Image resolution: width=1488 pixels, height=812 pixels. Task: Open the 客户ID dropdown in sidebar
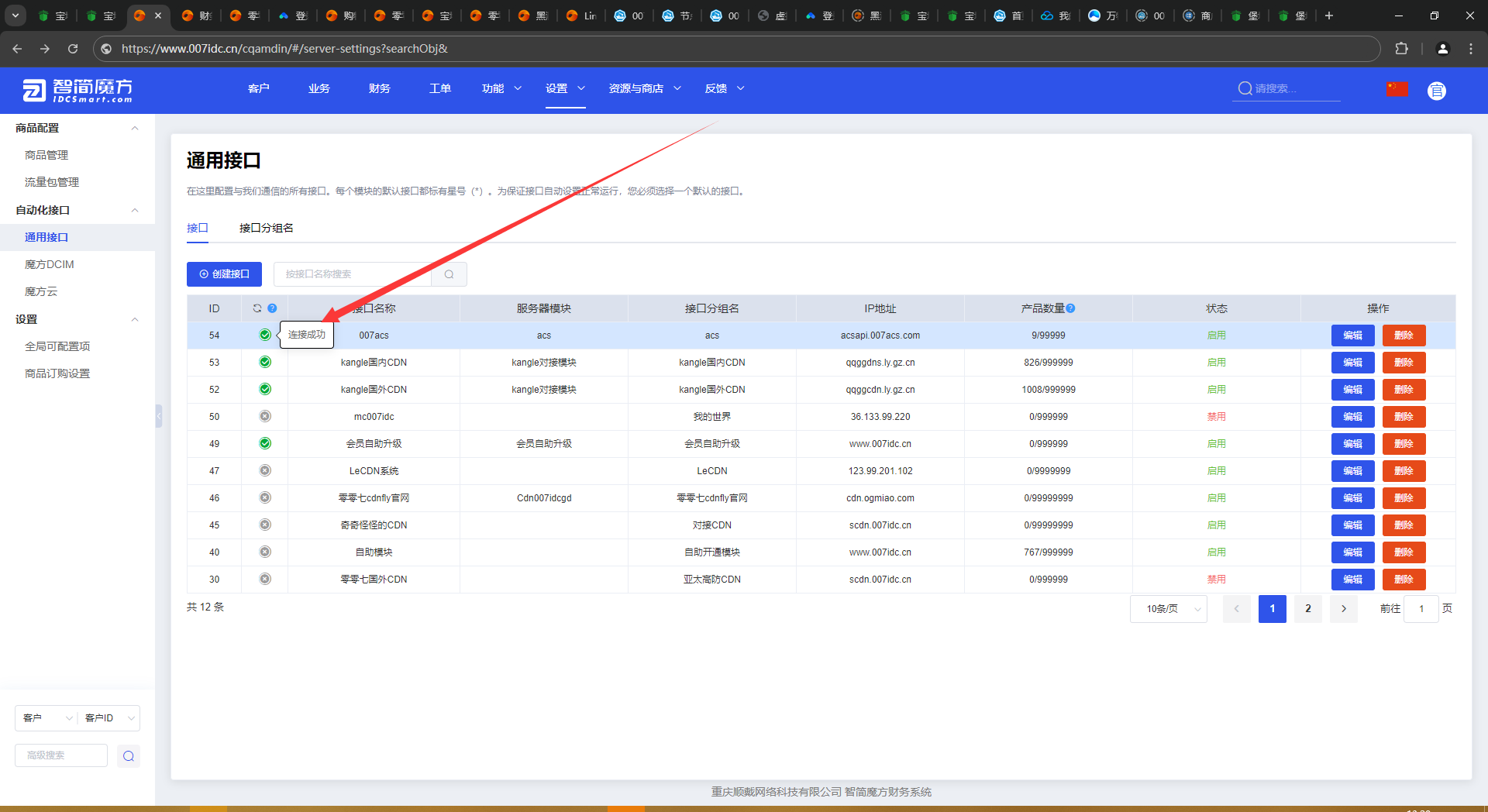(x=109, y=718)
